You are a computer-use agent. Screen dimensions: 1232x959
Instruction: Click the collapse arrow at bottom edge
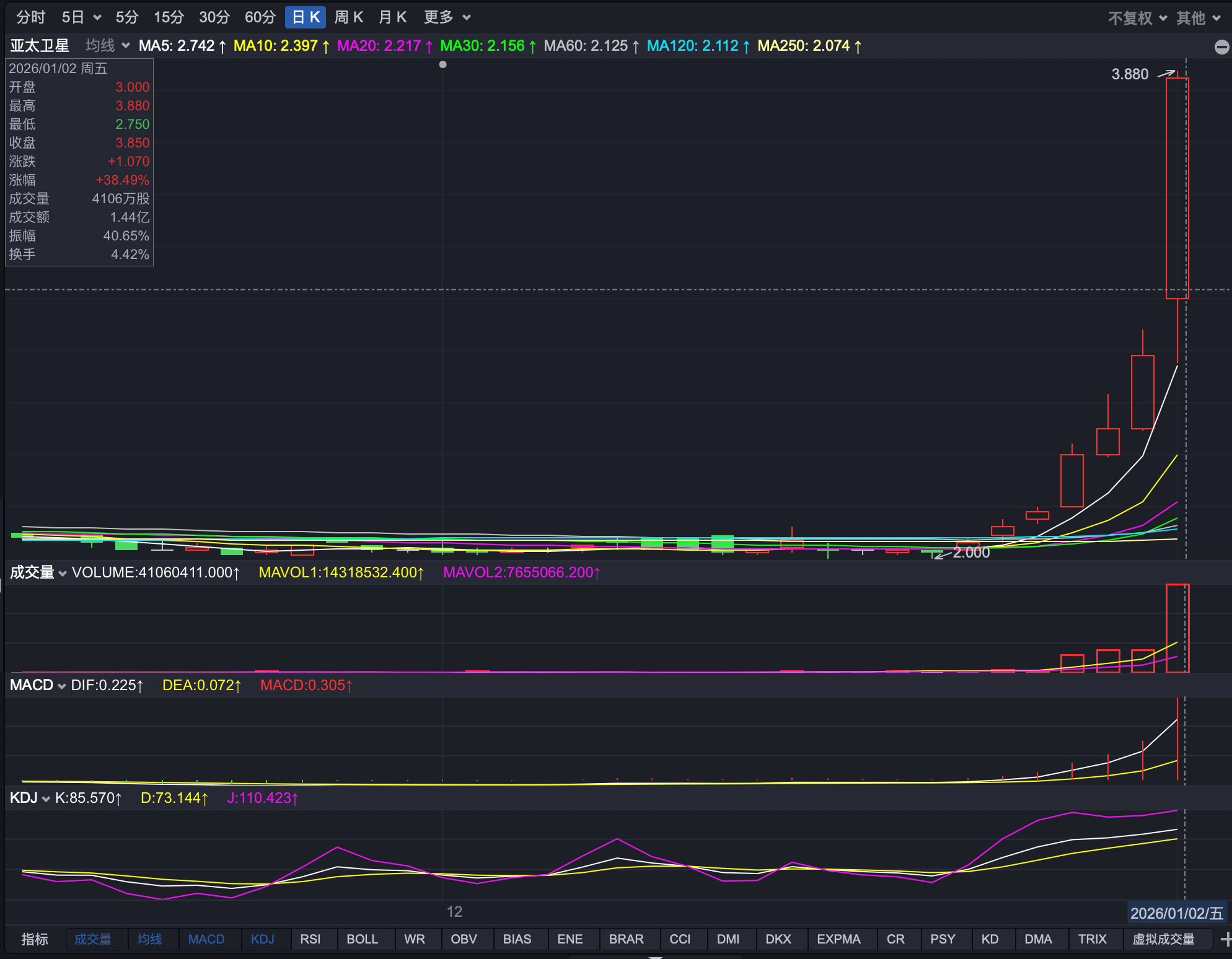point(655,957)
